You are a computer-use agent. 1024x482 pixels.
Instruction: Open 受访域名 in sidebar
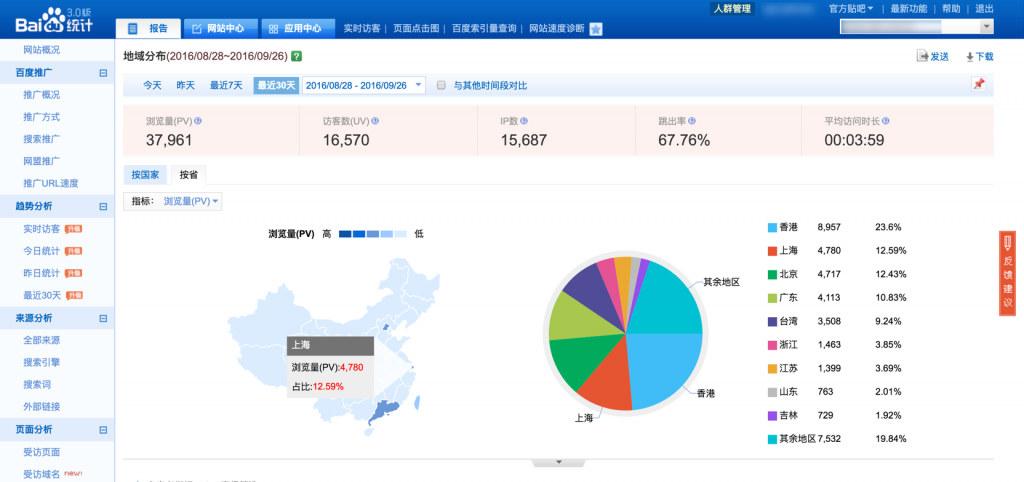[x=42, y=474]
